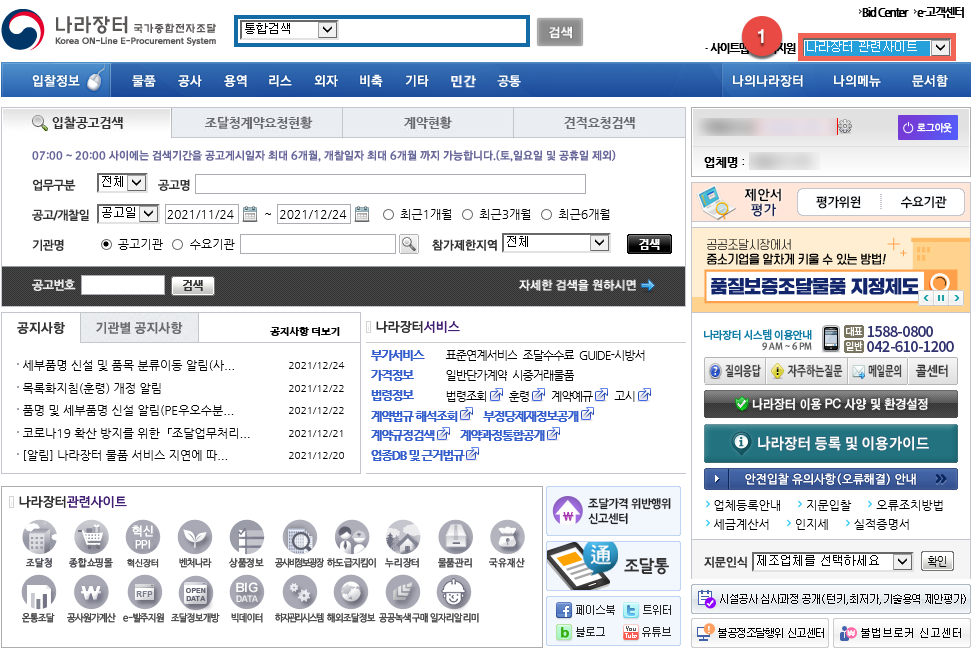Open the 블로그 link

[581, 632]
